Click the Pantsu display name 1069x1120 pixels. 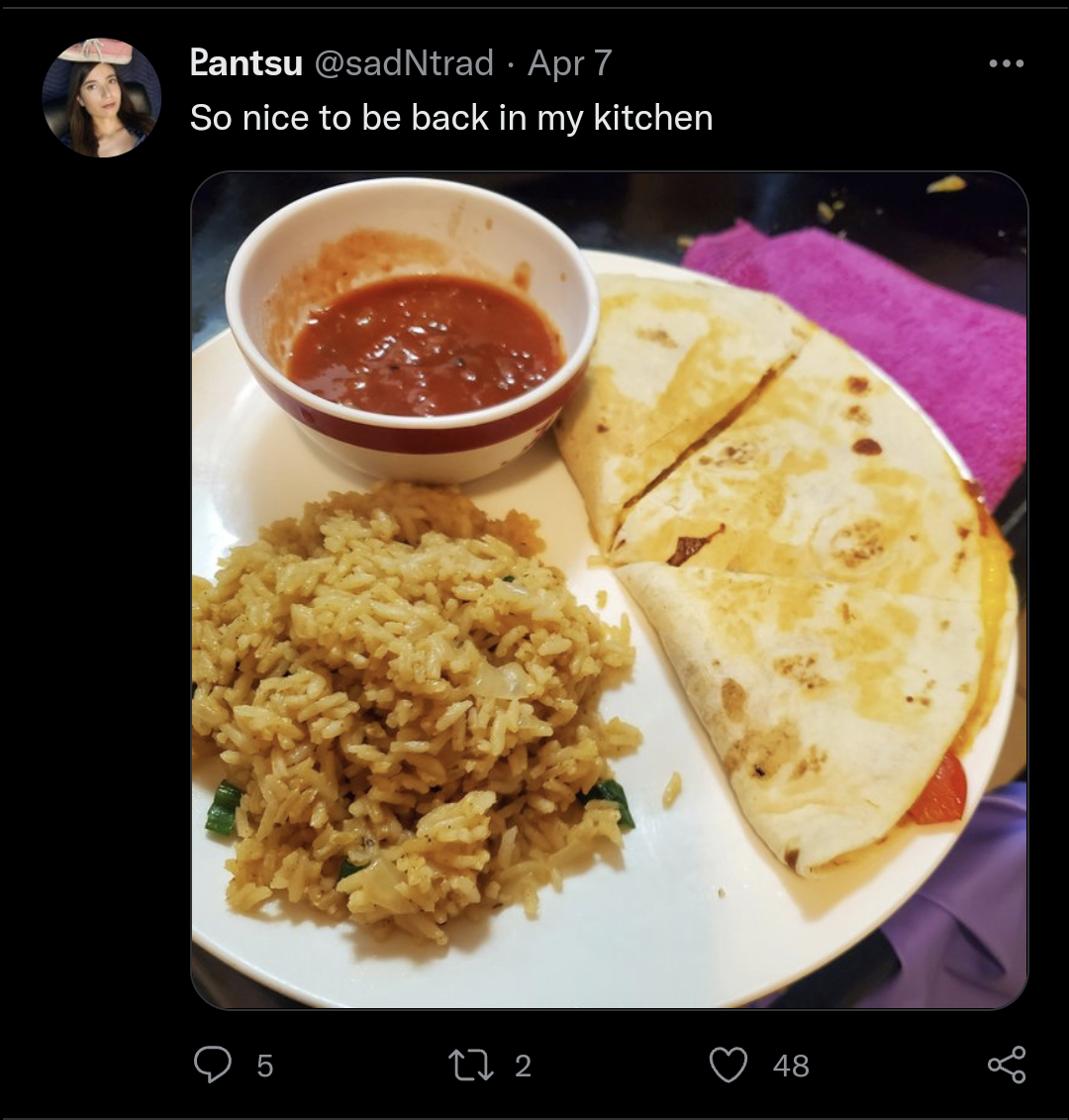(x=246, y=62)
